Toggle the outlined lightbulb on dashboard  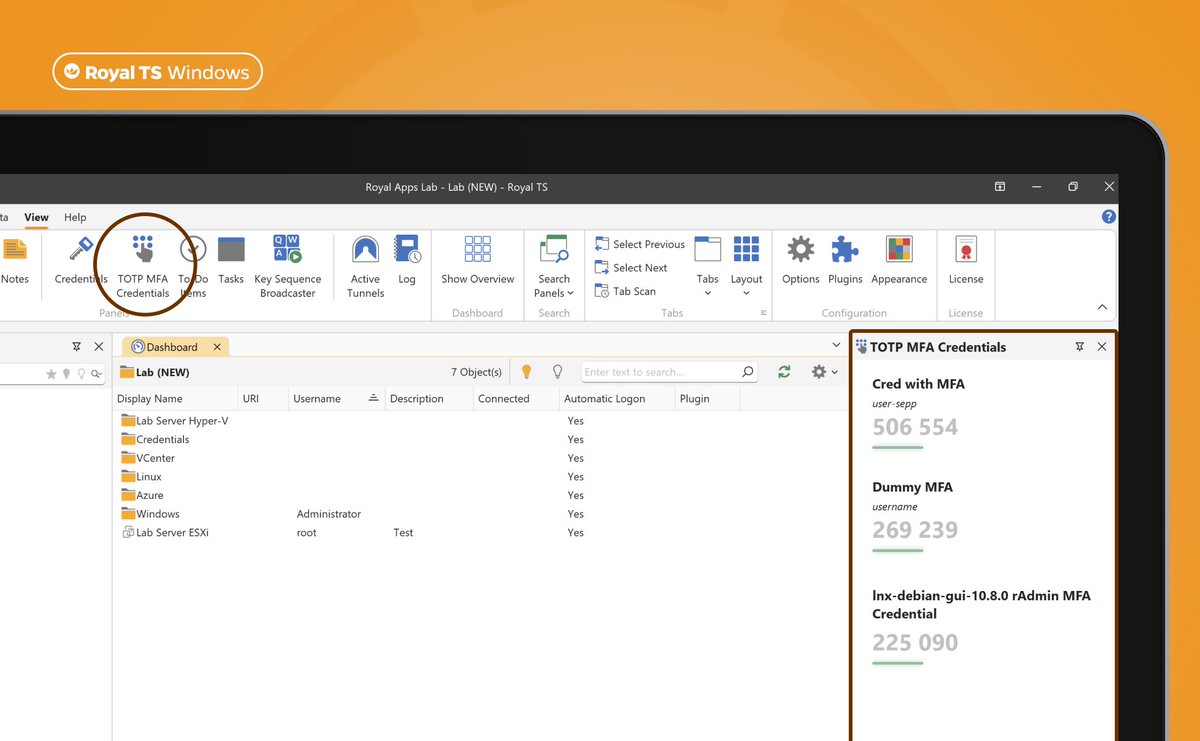pos(558,372)
